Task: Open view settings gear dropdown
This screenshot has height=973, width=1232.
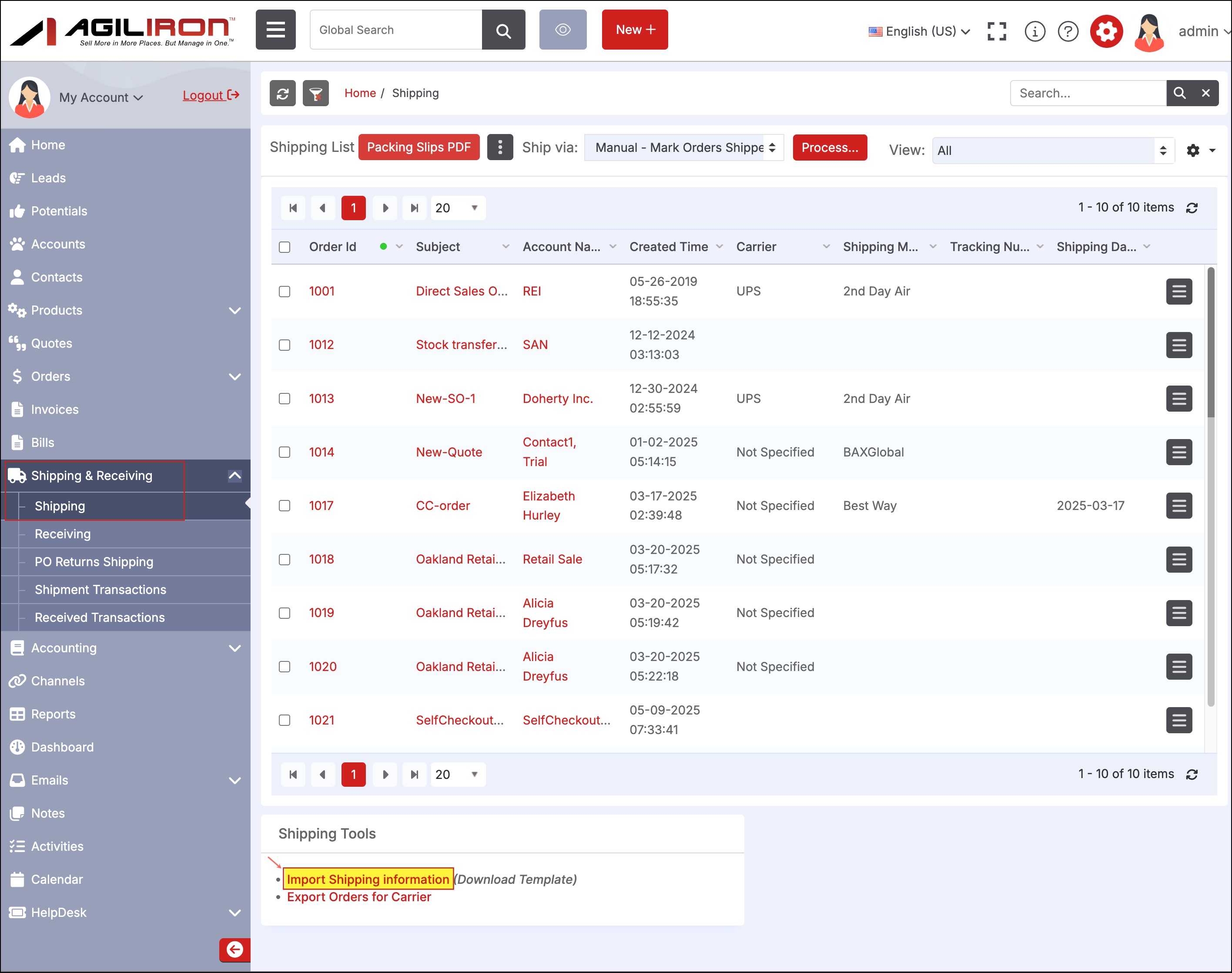Action: [1201, 151]
